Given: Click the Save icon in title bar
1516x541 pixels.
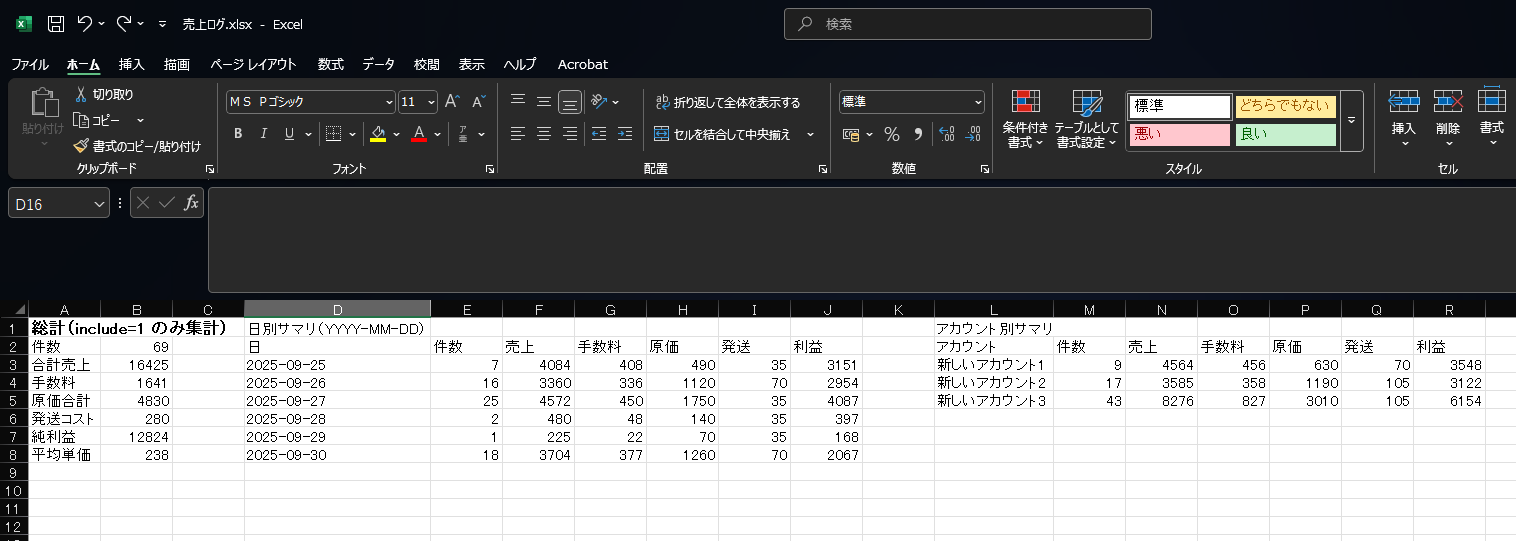Looking at the screenshot, I should pyautogui.click(x=56, y=23).
